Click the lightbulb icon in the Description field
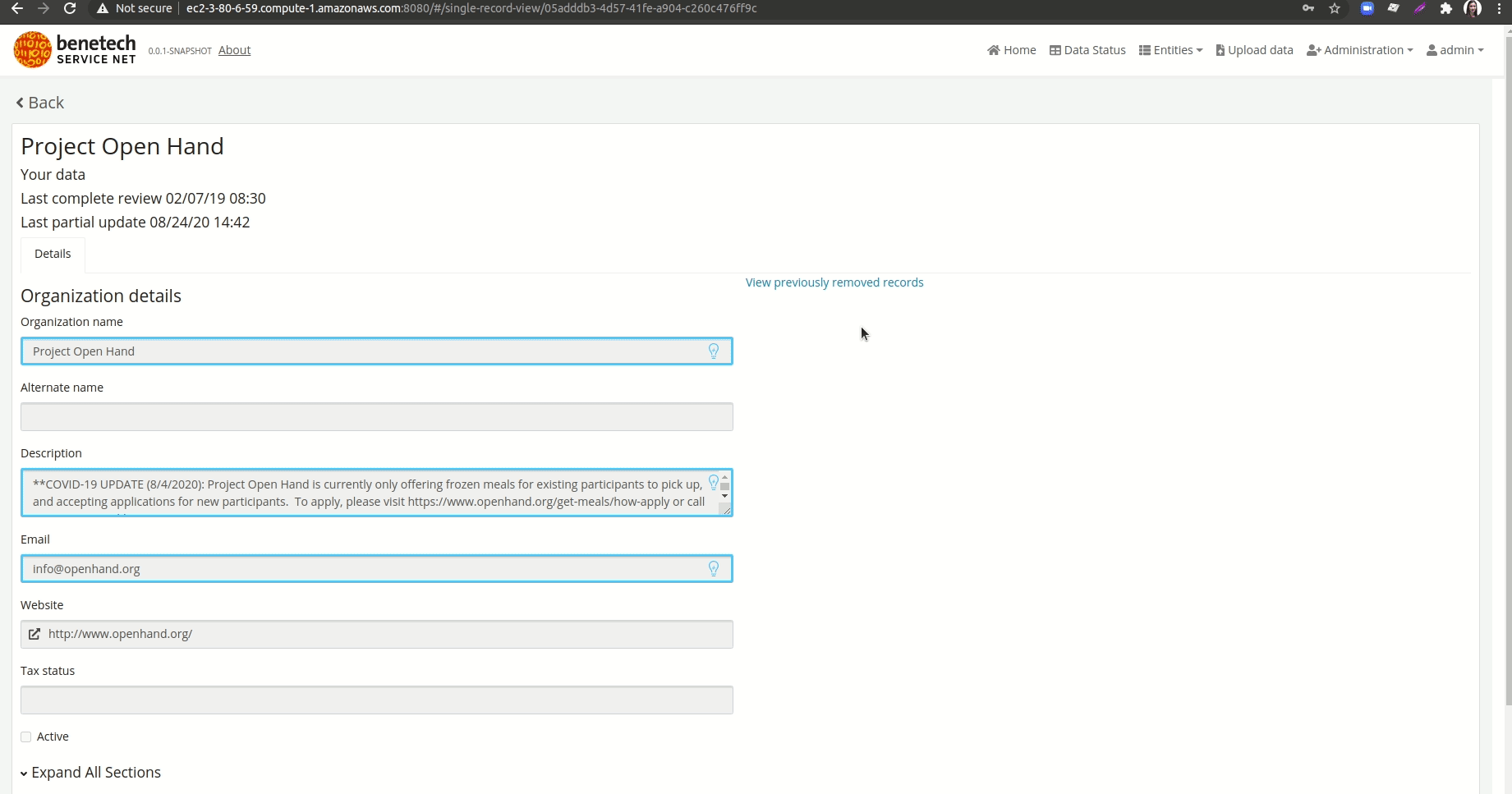 point(713,482)
